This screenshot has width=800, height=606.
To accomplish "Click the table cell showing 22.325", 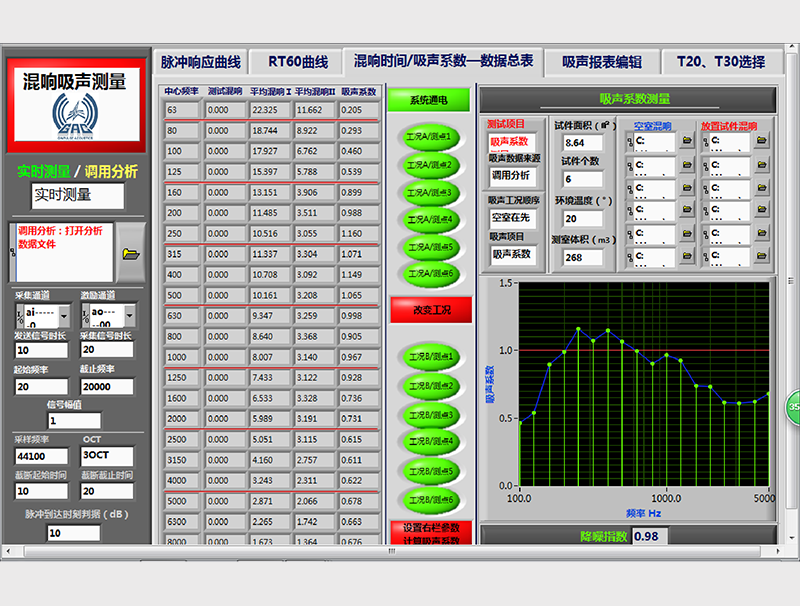I will [270, 110].
